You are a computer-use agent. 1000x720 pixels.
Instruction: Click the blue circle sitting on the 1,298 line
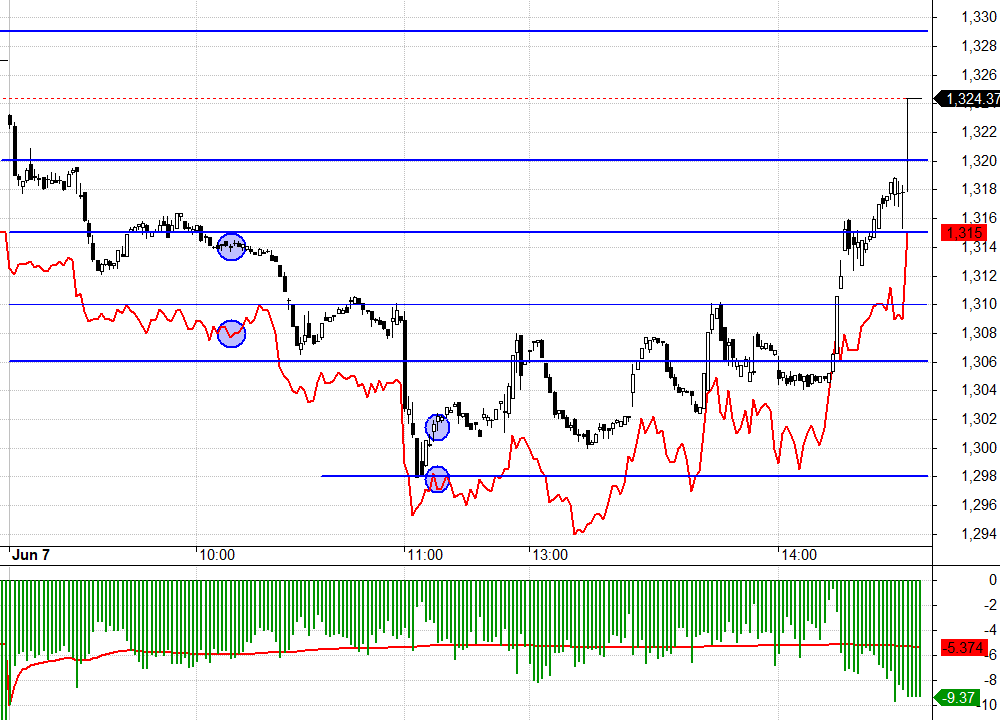pyautogui.click(x=437, y=480)
